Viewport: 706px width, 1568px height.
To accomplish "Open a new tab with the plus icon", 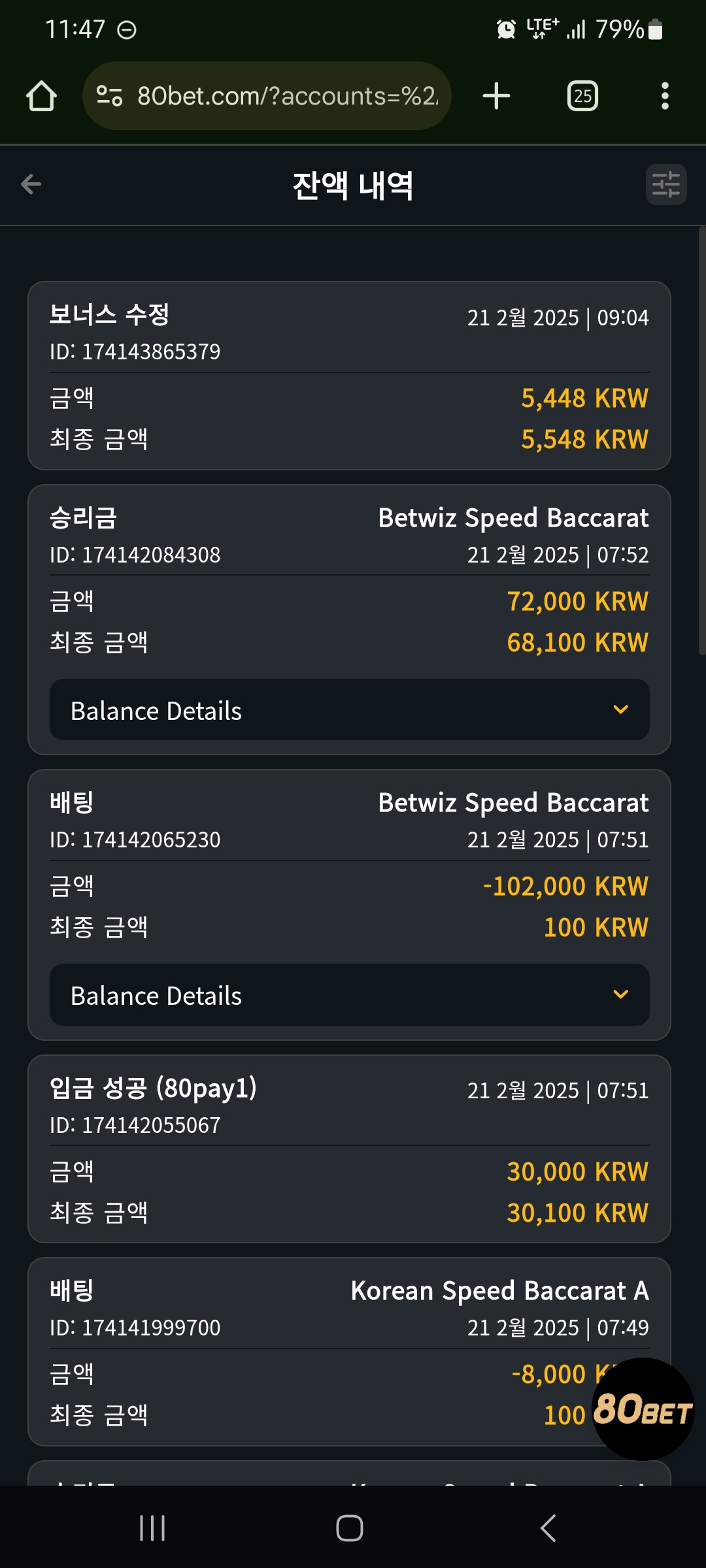I will pyautogui.click(x=496, y=96).
